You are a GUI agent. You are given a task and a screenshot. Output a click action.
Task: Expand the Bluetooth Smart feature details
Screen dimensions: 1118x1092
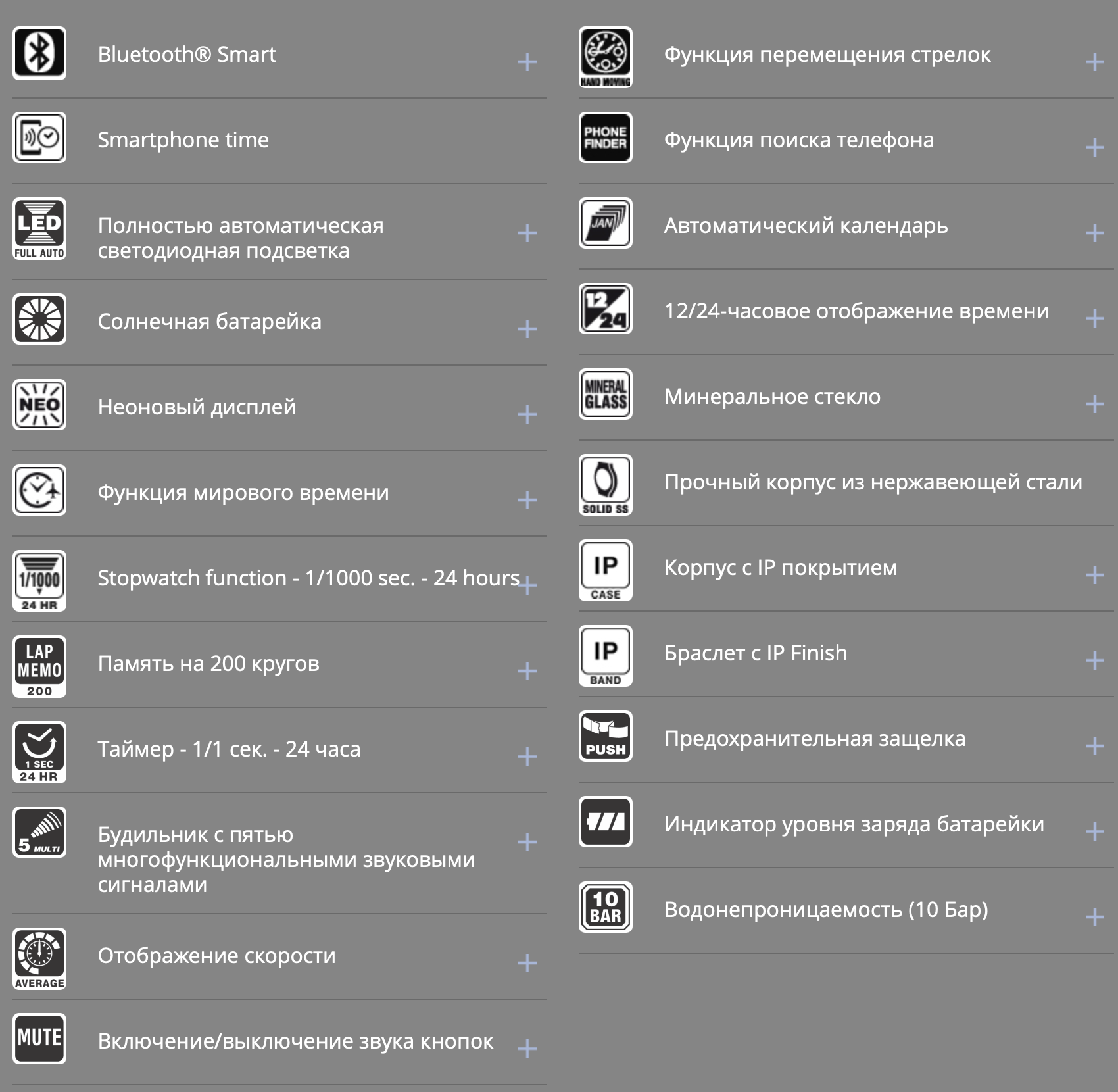click(x=527, y=62)
